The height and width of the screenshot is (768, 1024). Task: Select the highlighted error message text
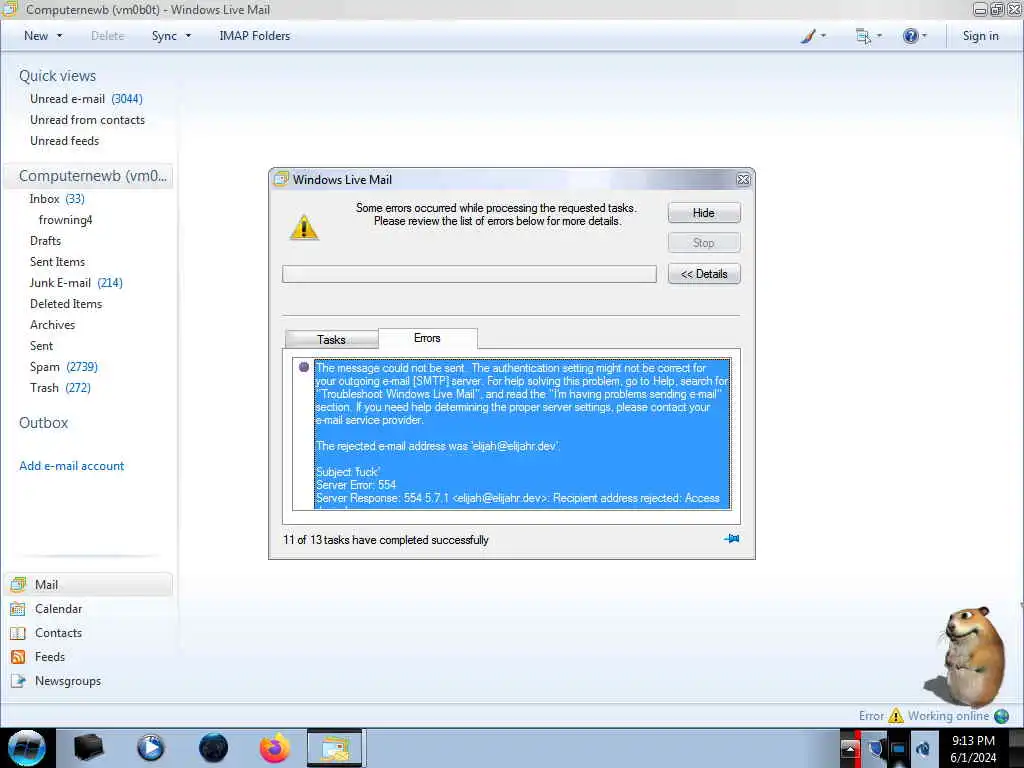[x=522, y=434]
